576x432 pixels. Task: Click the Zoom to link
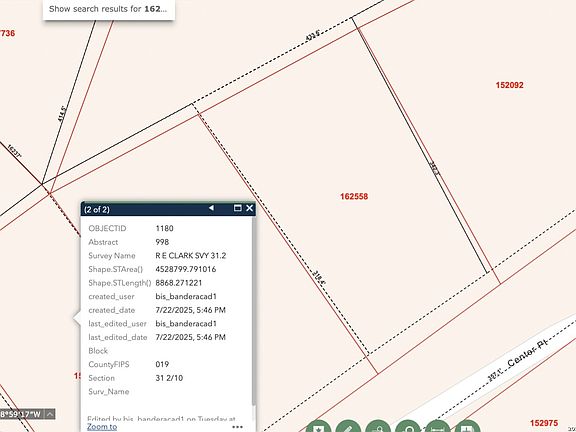click(102, 426)
